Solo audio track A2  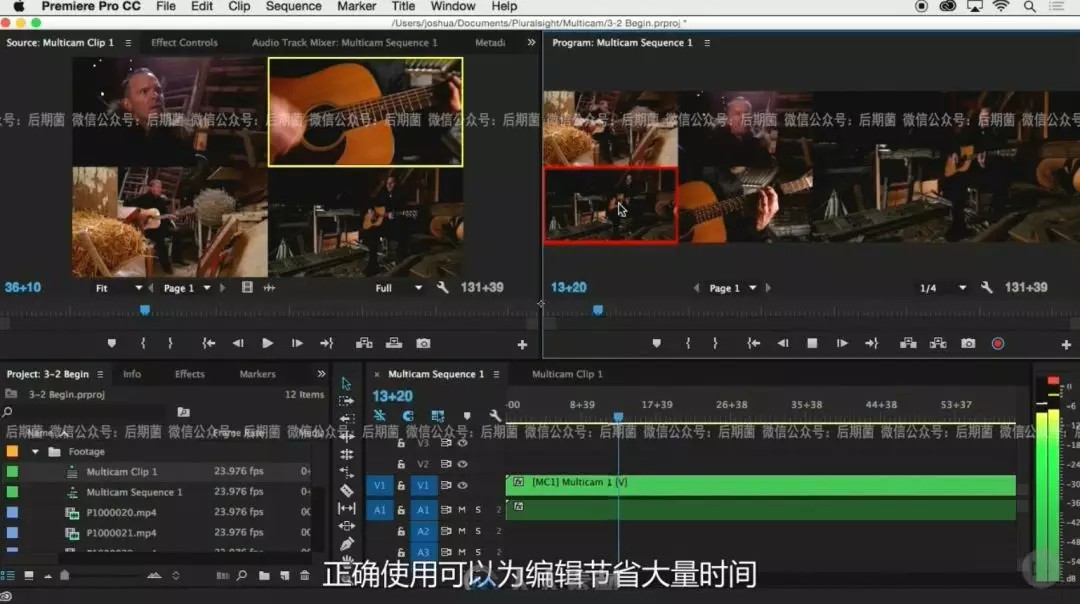[x=478, y=531]
